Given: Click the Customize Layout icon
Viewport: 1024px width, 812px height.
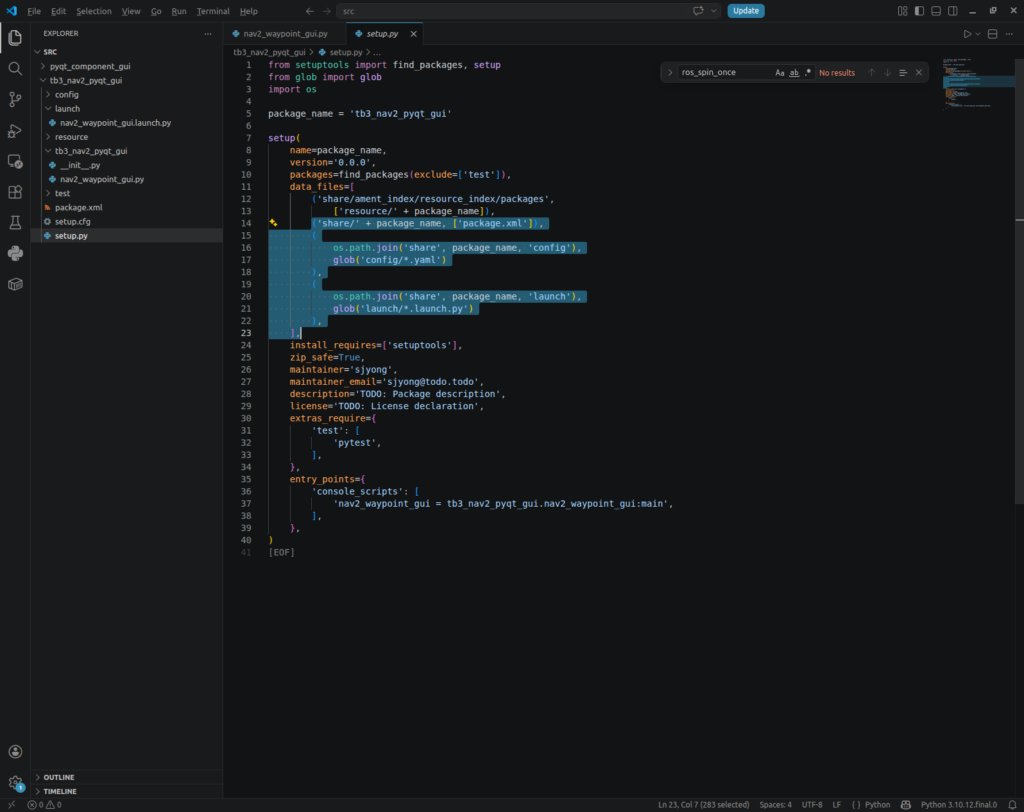Looking at the screenshot, I should coord(903,11).
